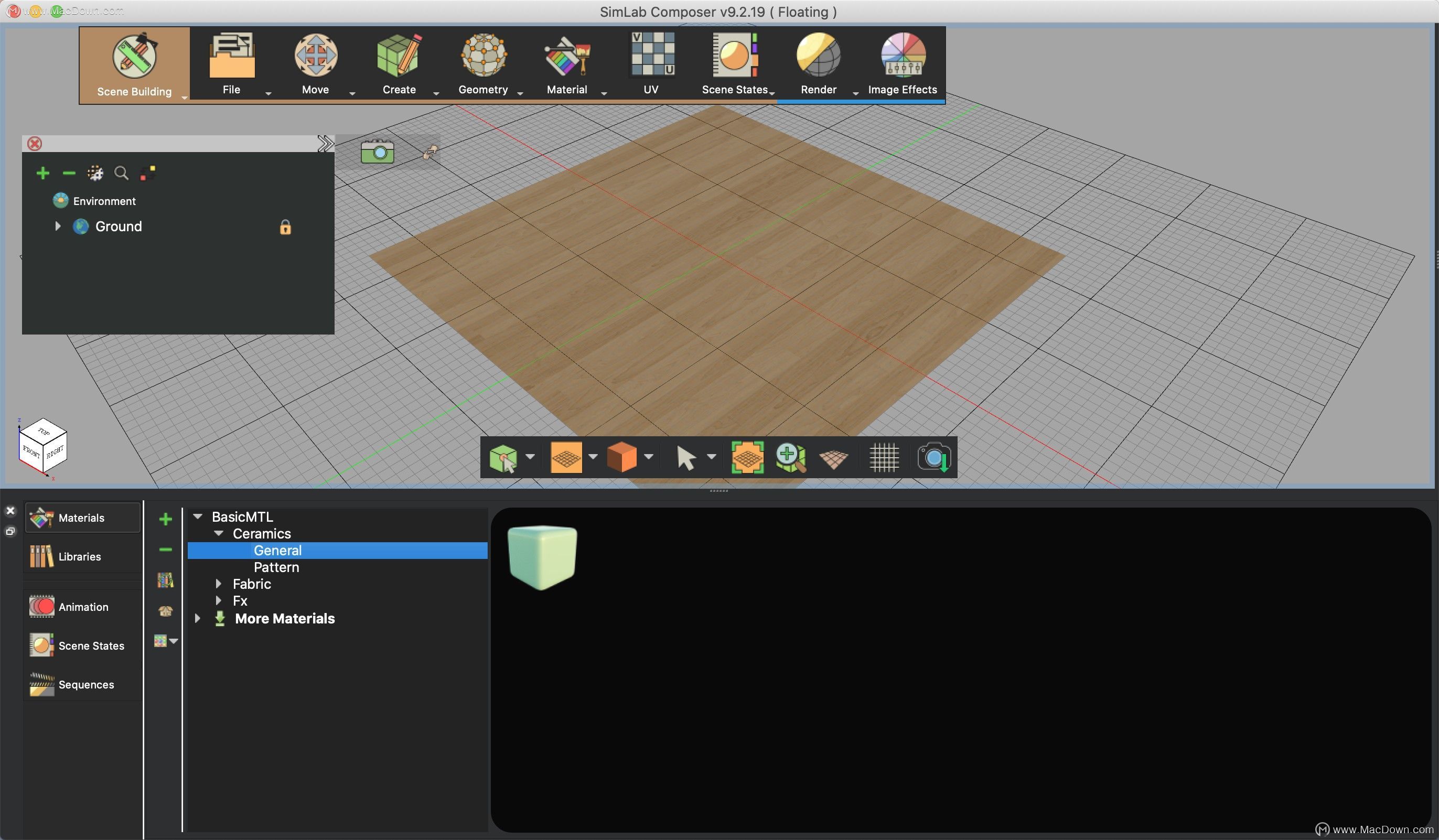Image resolution: width=1439 pixels, height=840 pixels.
Task: Click the fit-to-view orange framed icon
Action: [x=747, y=457]
